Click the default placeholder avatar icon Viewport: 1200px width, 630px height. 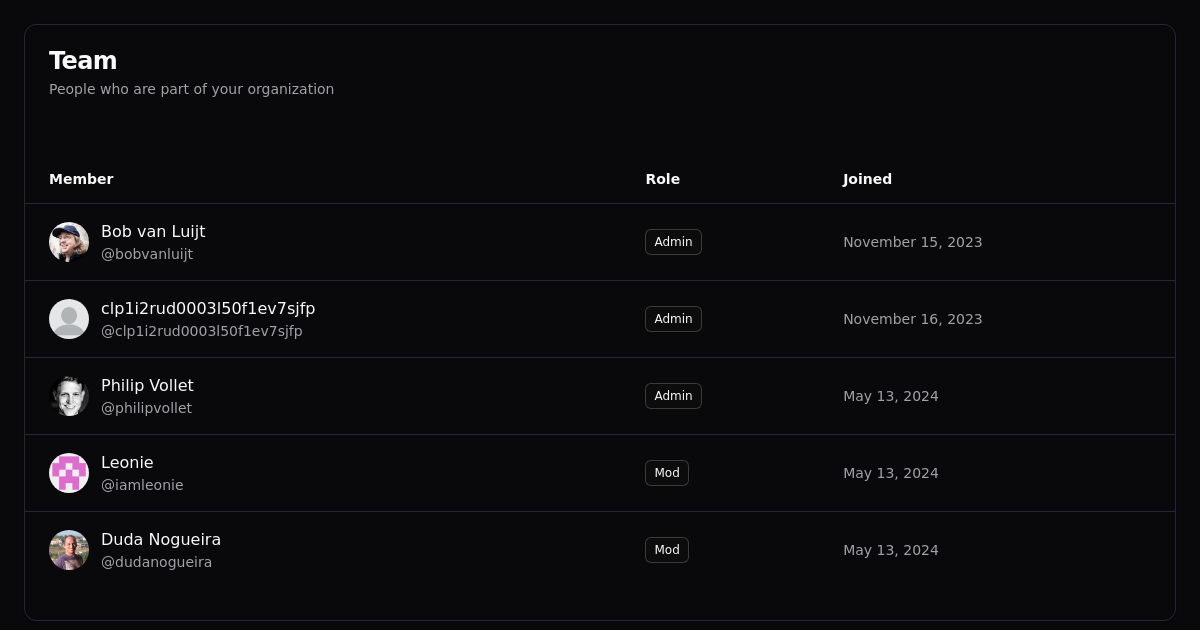(x=69, y=319)
